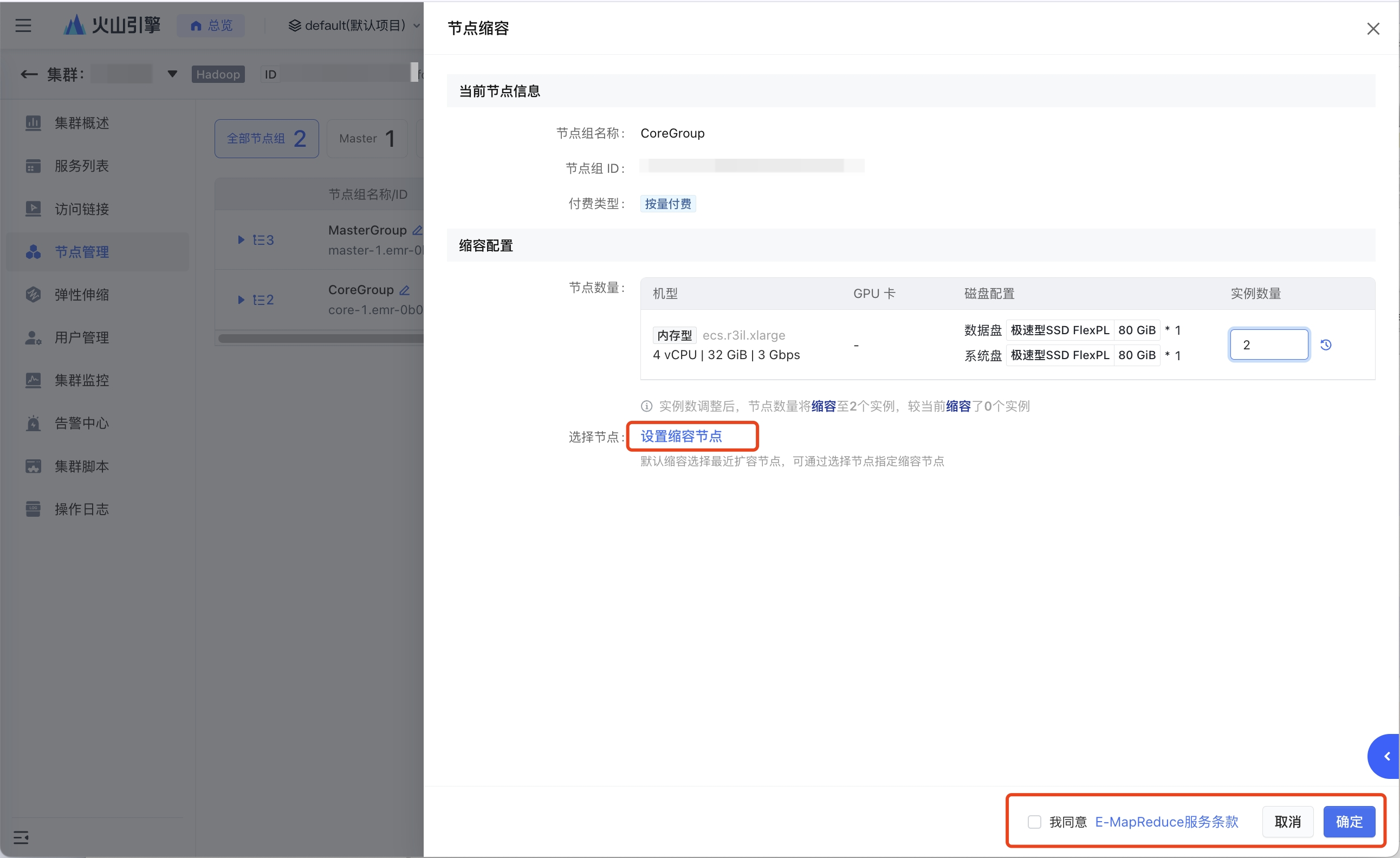
Task: Click the back arrow beside 集群
Action: (28, 74)
